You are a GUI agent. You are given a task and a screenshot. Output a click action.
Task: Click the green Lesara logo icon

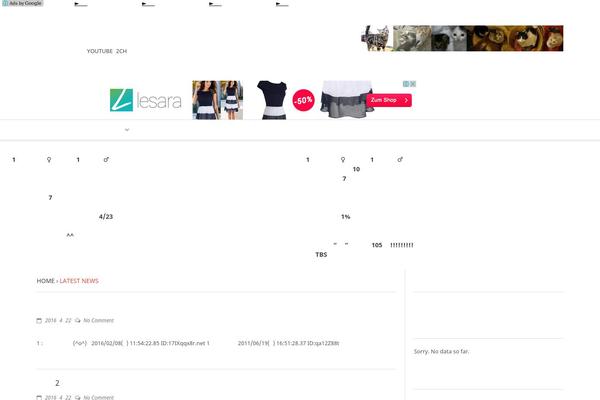121,100
